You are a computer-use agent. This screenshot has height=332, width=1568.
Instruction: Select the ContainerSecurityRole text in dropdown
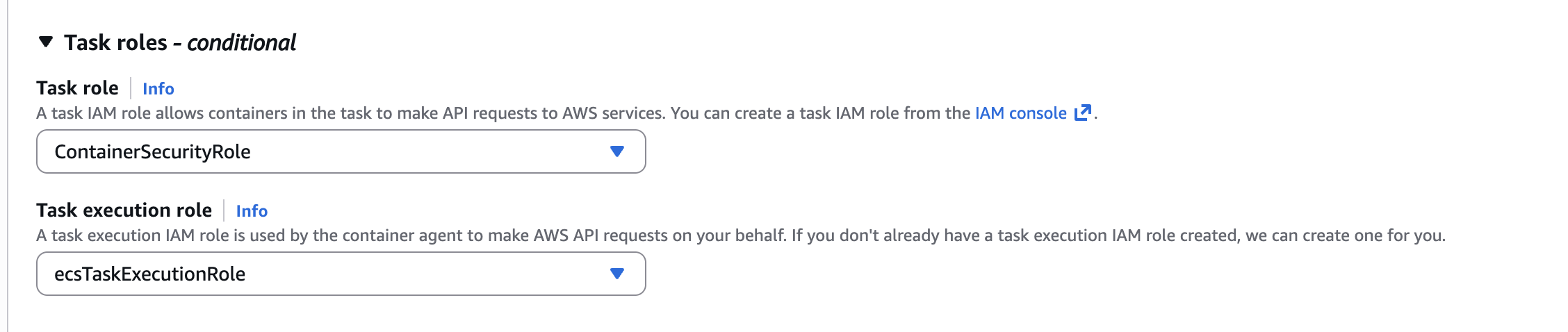tap(152, 152)
